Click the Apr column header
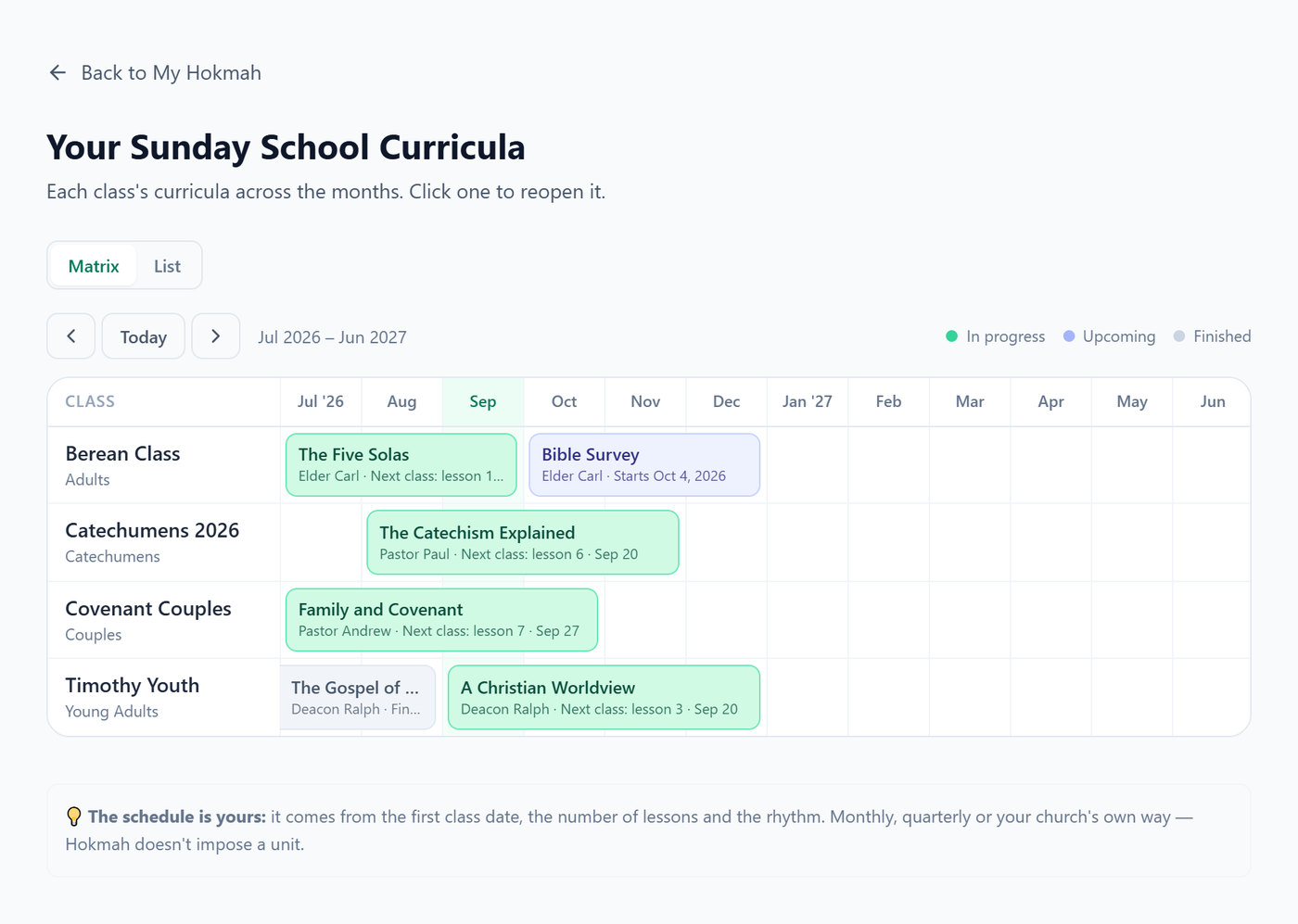This screenshot has height=924, width=1298. coord(1050,401)
